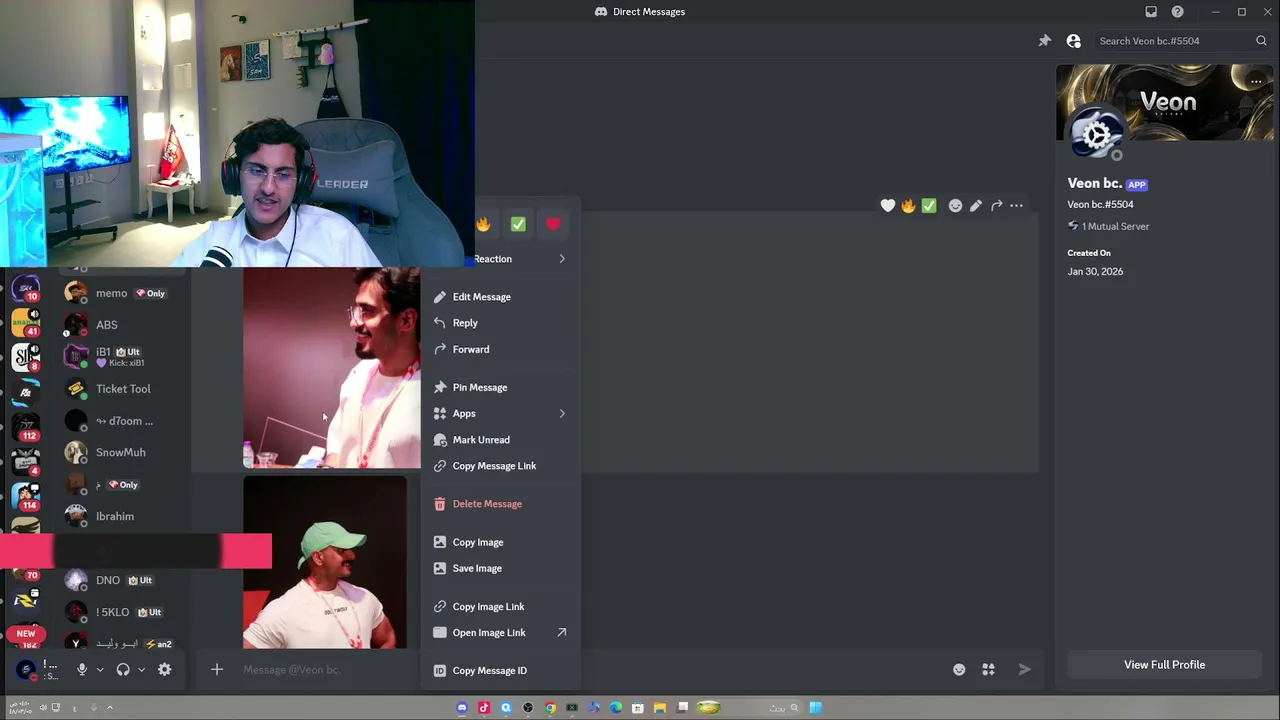Click the search magnifier icon

tap(1261, 41)
